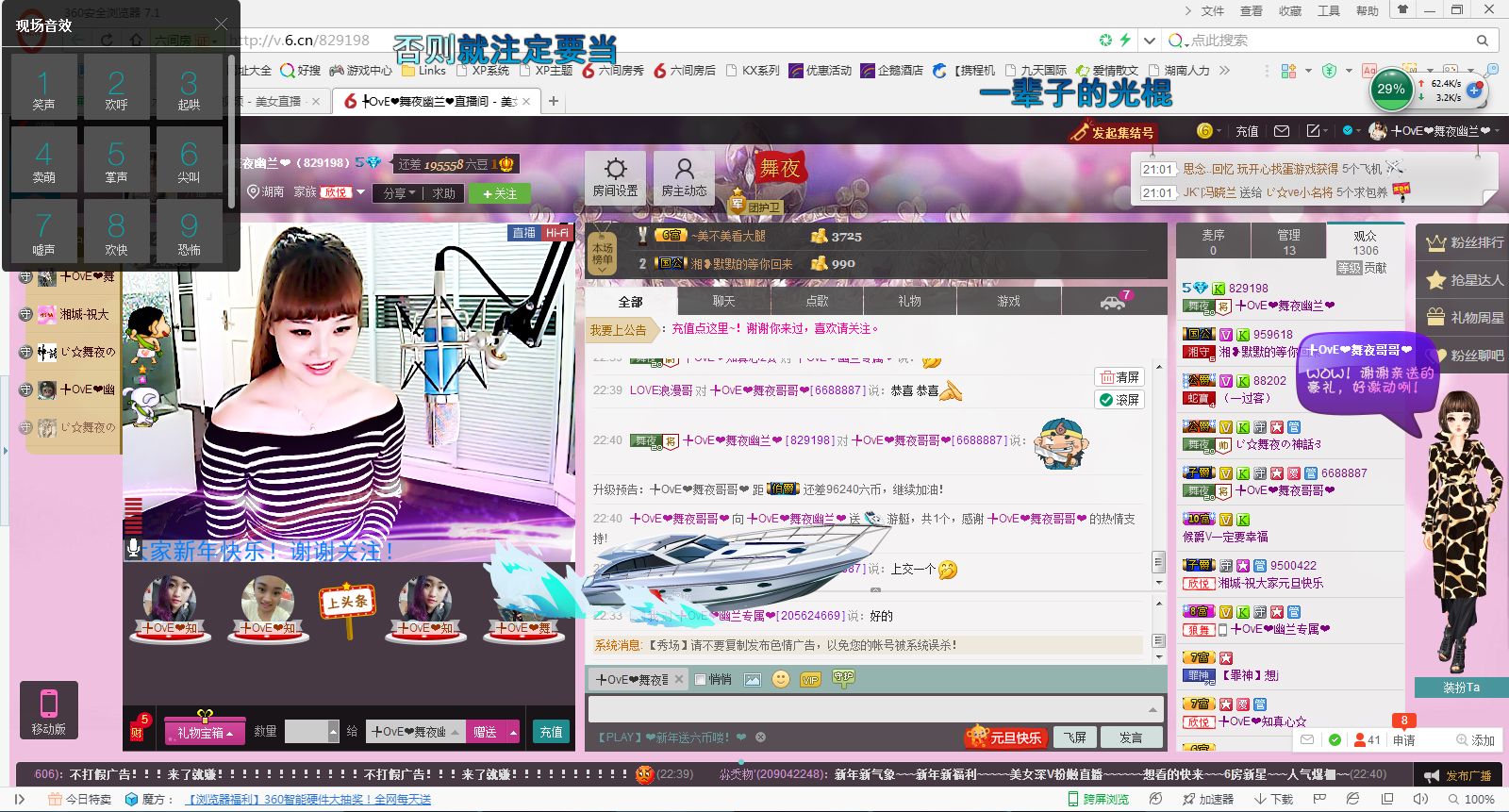Open the 财 red envelope icon
Screen dimensions: 1509x812
(x=137, y=729)
